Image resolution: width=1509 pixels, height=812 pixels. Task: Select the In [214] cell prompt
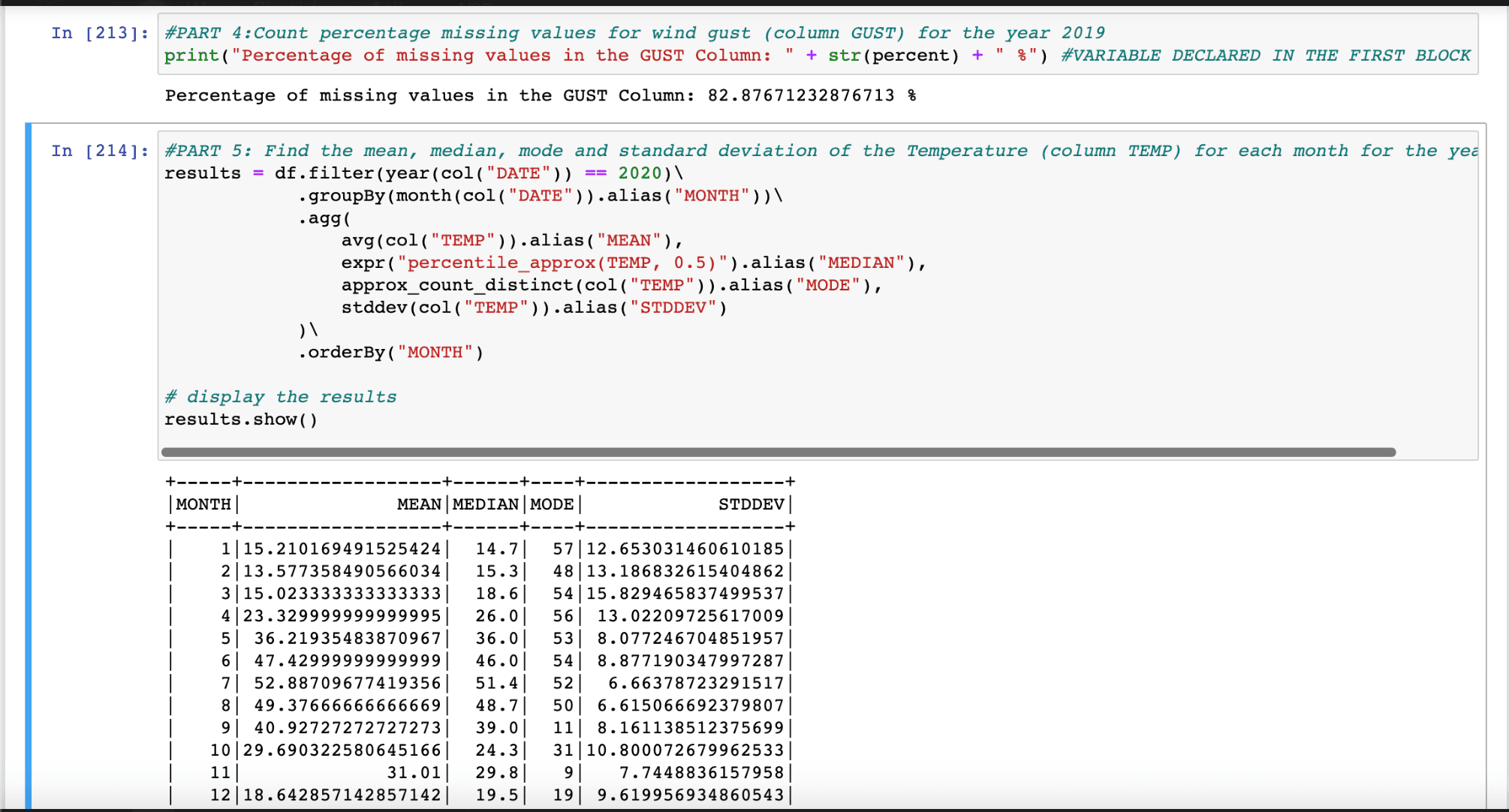pos(100,151)
